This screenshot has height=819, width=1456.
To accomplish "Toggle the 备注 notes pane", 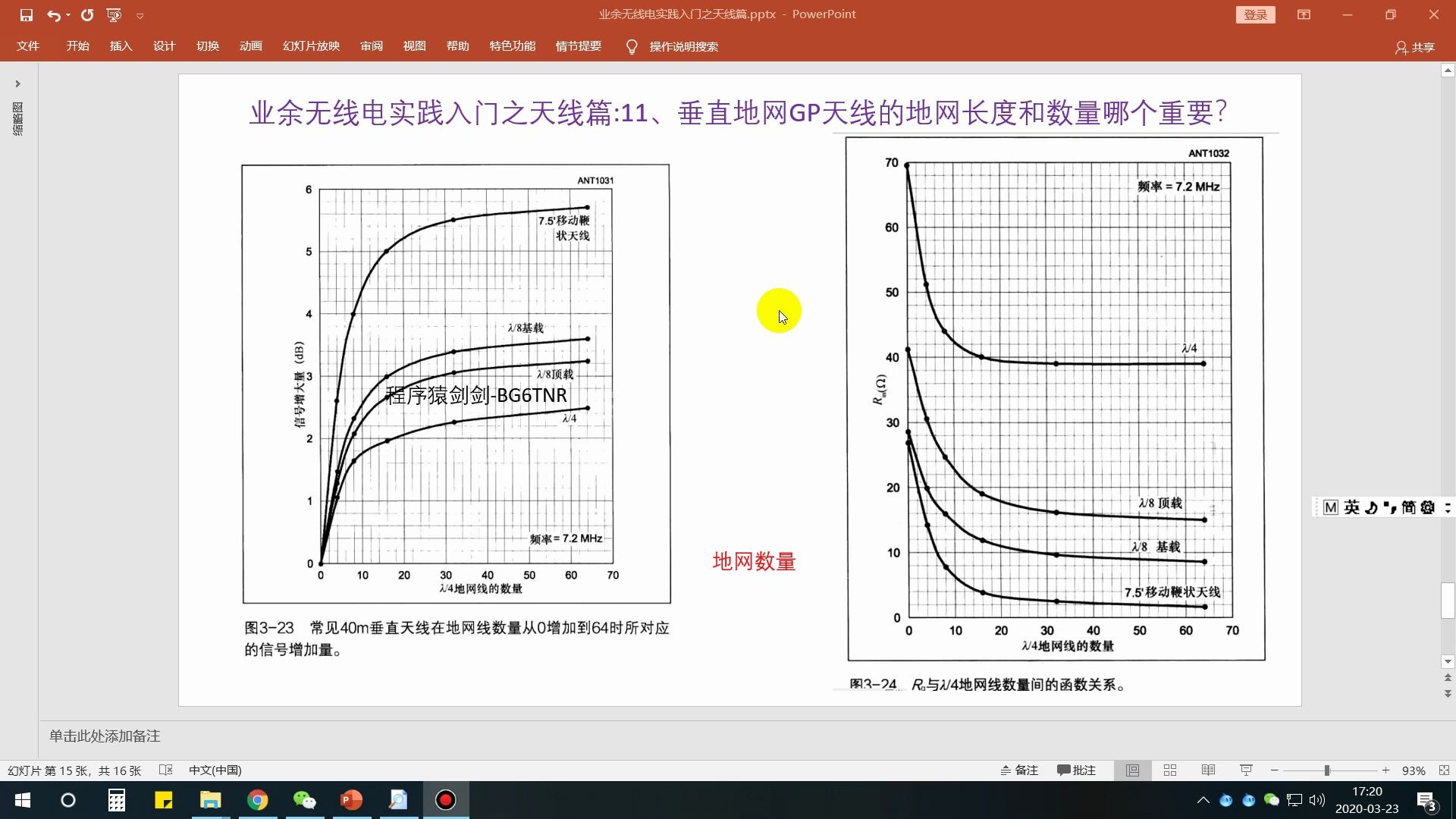I will [x=1019, y=770].
